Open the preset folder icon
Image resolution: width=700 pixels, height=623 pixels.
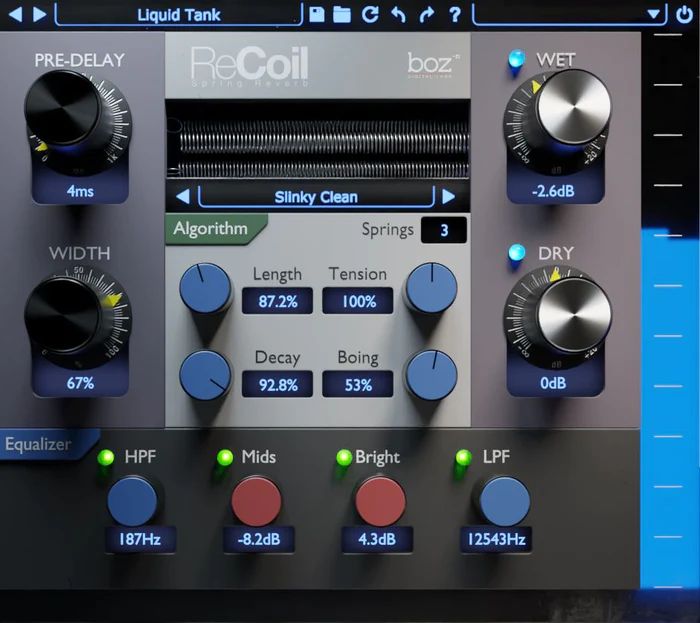342,14
